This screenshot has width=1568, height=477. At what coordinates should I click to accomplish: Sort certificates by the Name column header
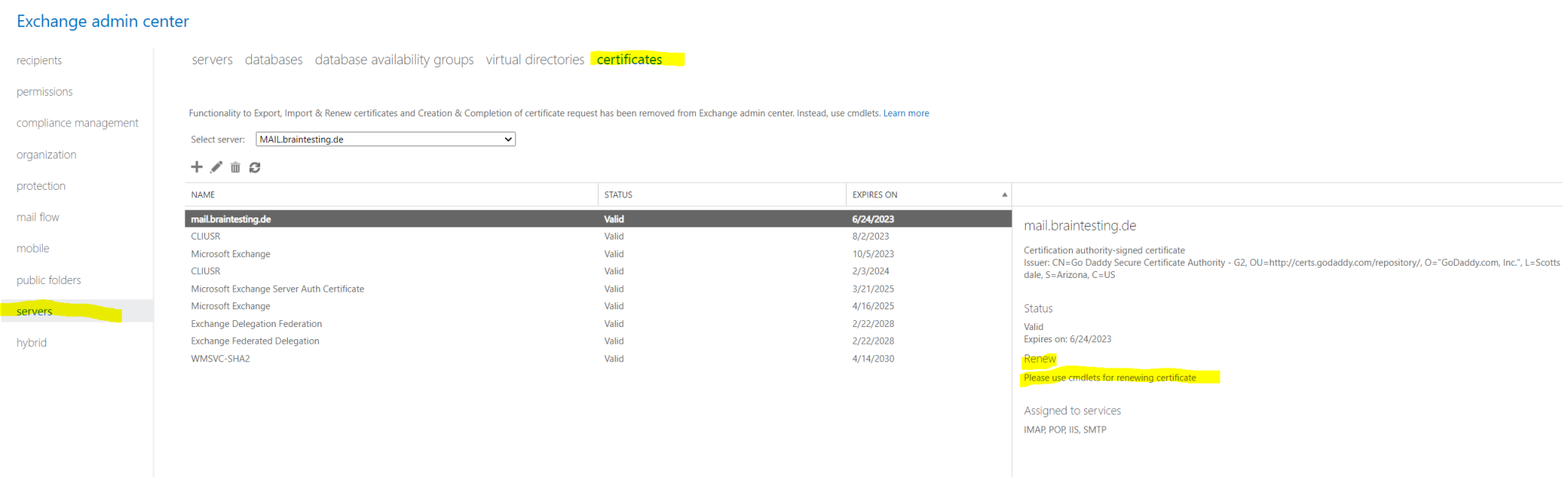coord(203,195)
